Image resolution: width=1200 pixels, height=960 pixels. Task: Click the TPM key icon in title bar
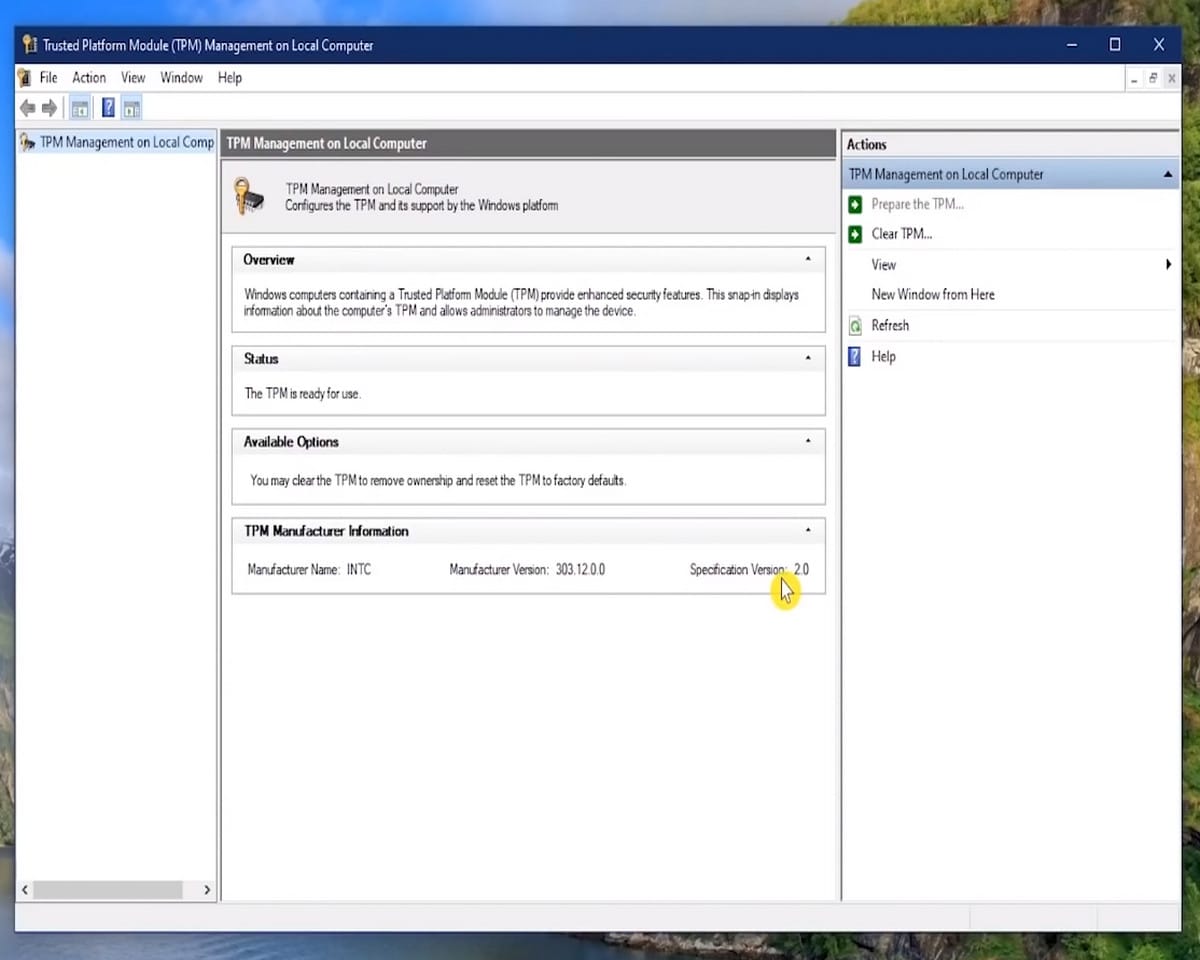[x=30, y=45]
